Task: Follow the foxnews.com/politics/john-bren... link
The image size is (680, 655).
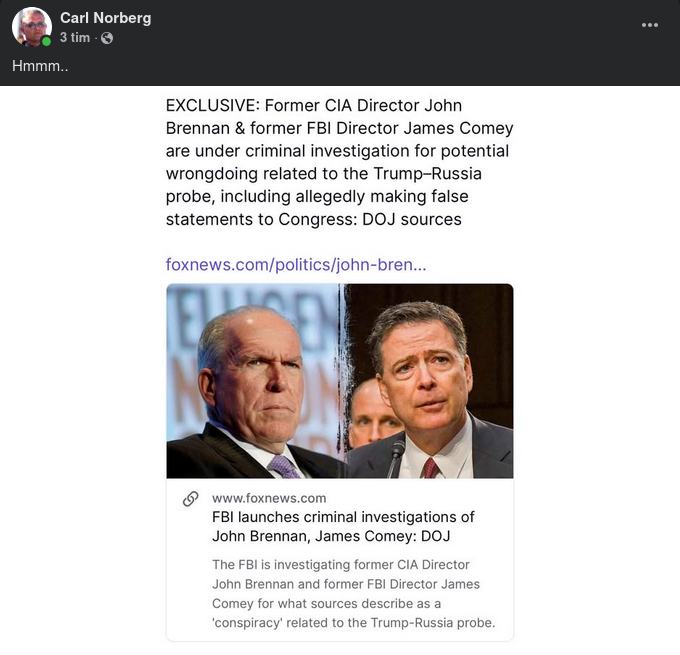Action: coord(296,265)
